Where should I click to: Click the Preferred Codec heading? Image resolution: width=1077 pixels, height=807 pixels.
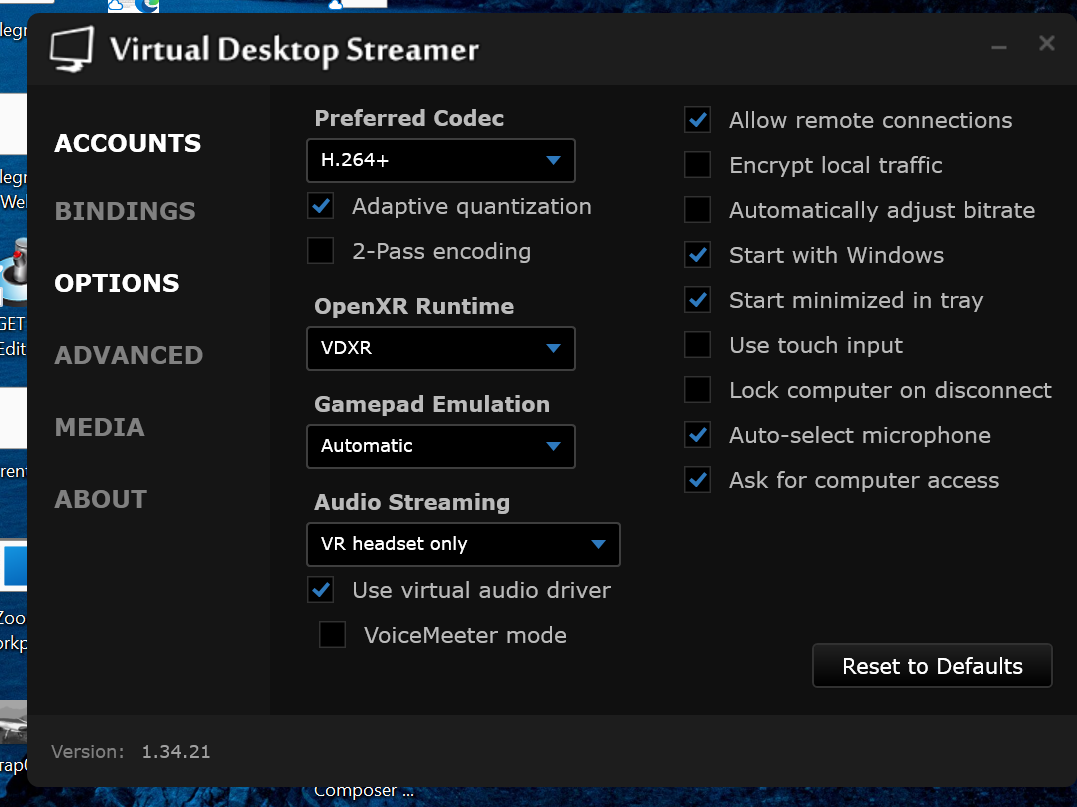(409, 118)
